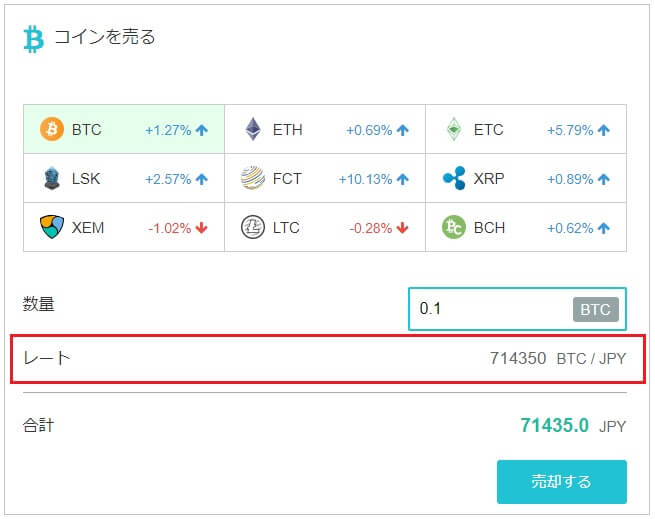
Task: Select the green BCH coin icon
Action: coord(454,227)
